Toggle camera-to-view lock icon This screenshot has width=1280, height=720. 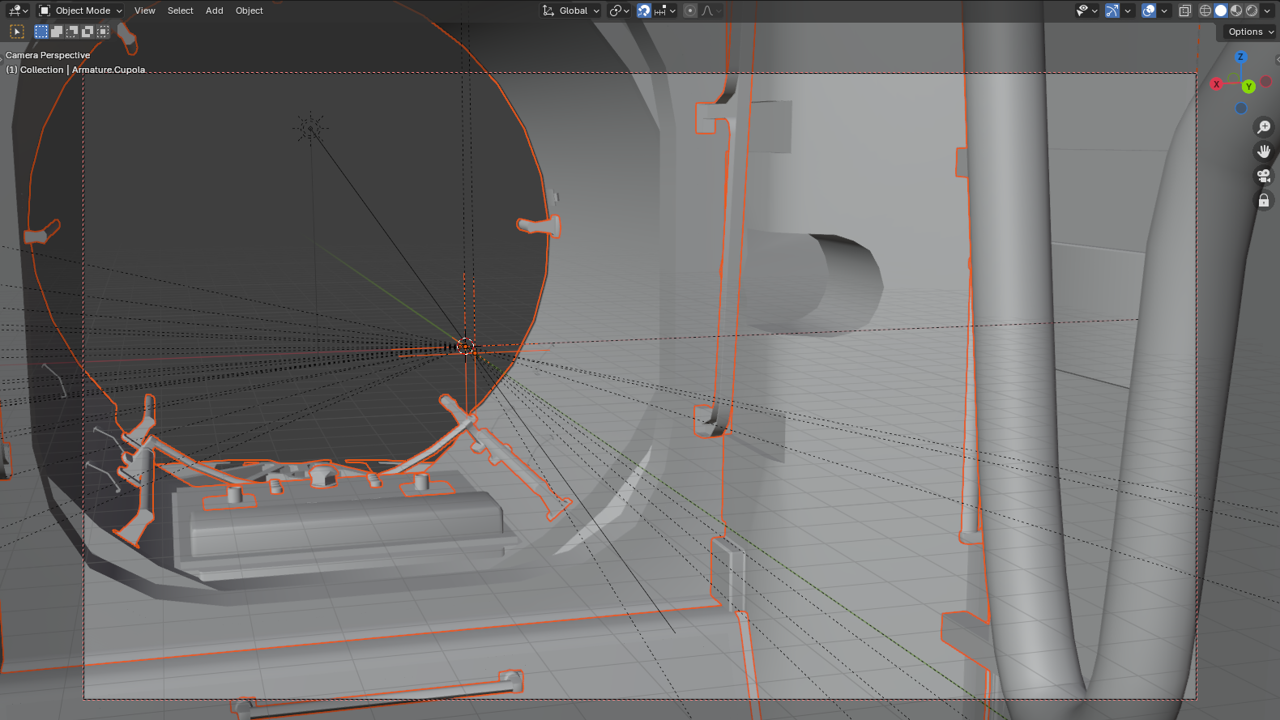[1264, 200]
